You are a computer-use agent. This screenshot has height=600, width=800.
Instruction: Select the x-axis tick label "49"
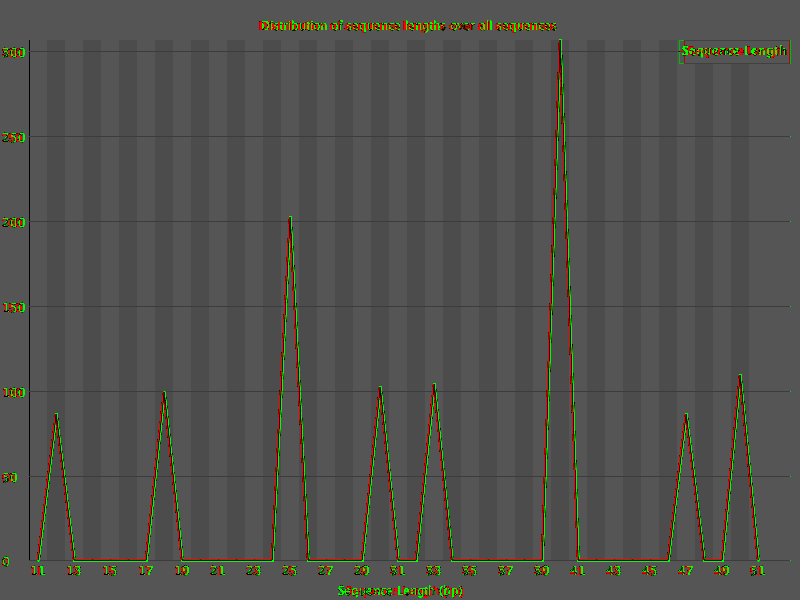click(721, 570)
